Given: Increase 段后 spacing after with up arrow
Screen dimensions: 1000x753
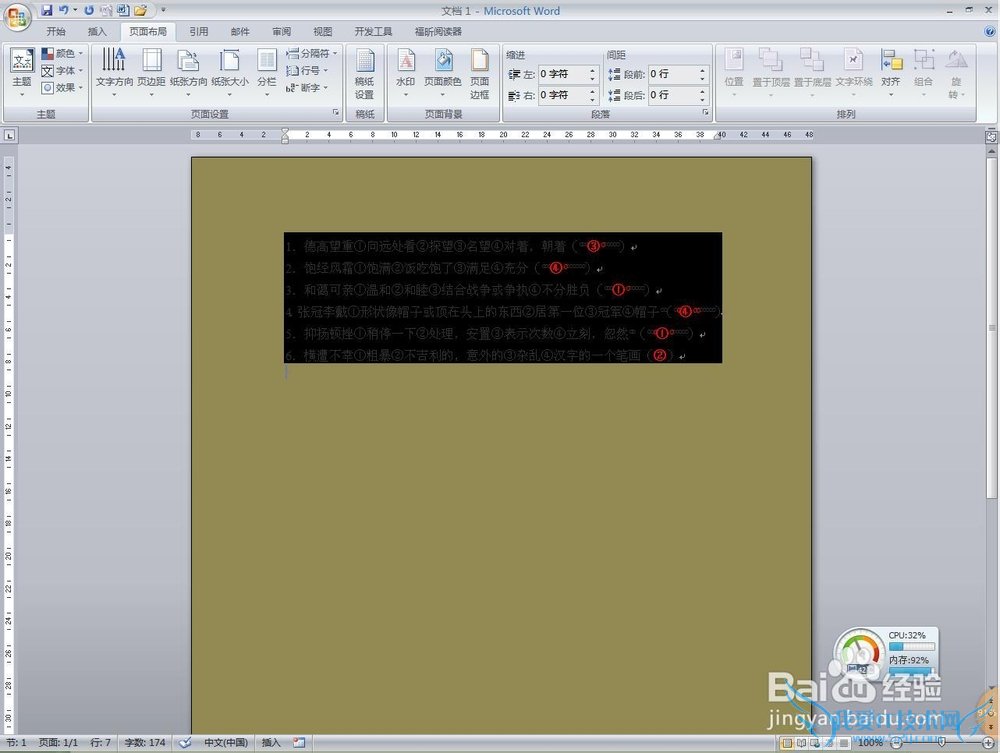Looking at the screenshot, I should click(x=702, y=91).
